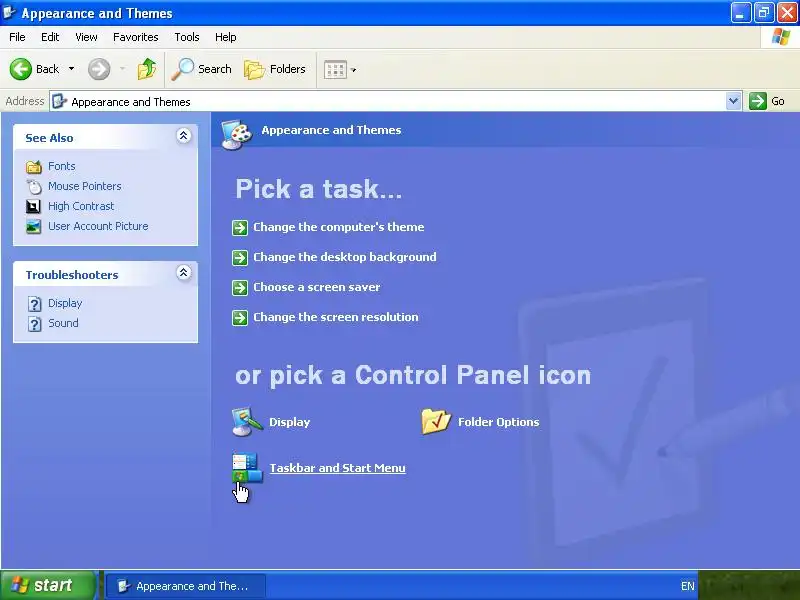Screen dimensions: 800x600
Task: Click the Folder Options text link
Action: click(498, 422)
